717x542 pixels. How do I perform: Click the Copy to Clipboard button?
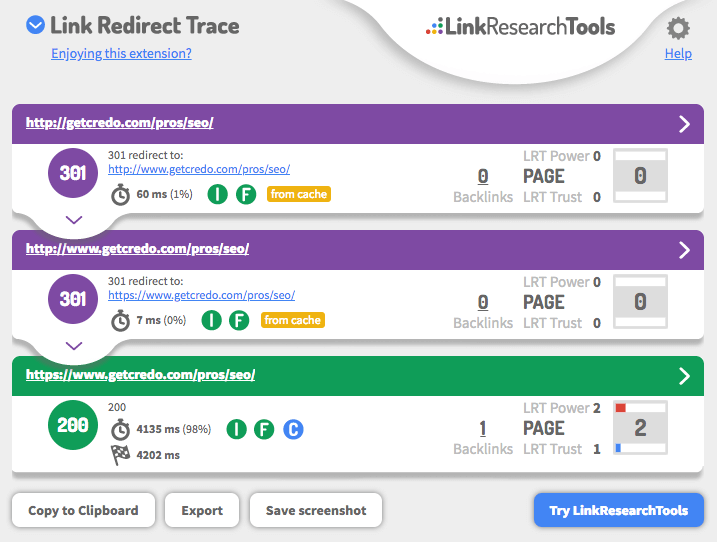tap(83, 510)
